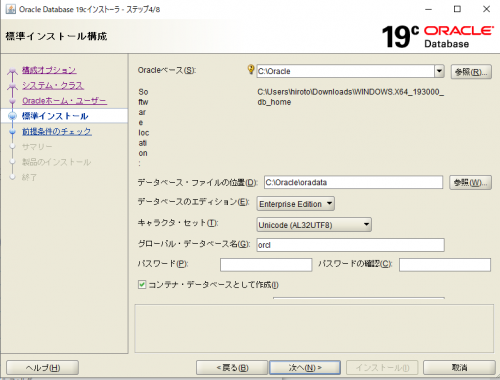Viewport: 500px width, 380px height.
Task: Click the 次へ(N) next button
Action: (305, 368)
